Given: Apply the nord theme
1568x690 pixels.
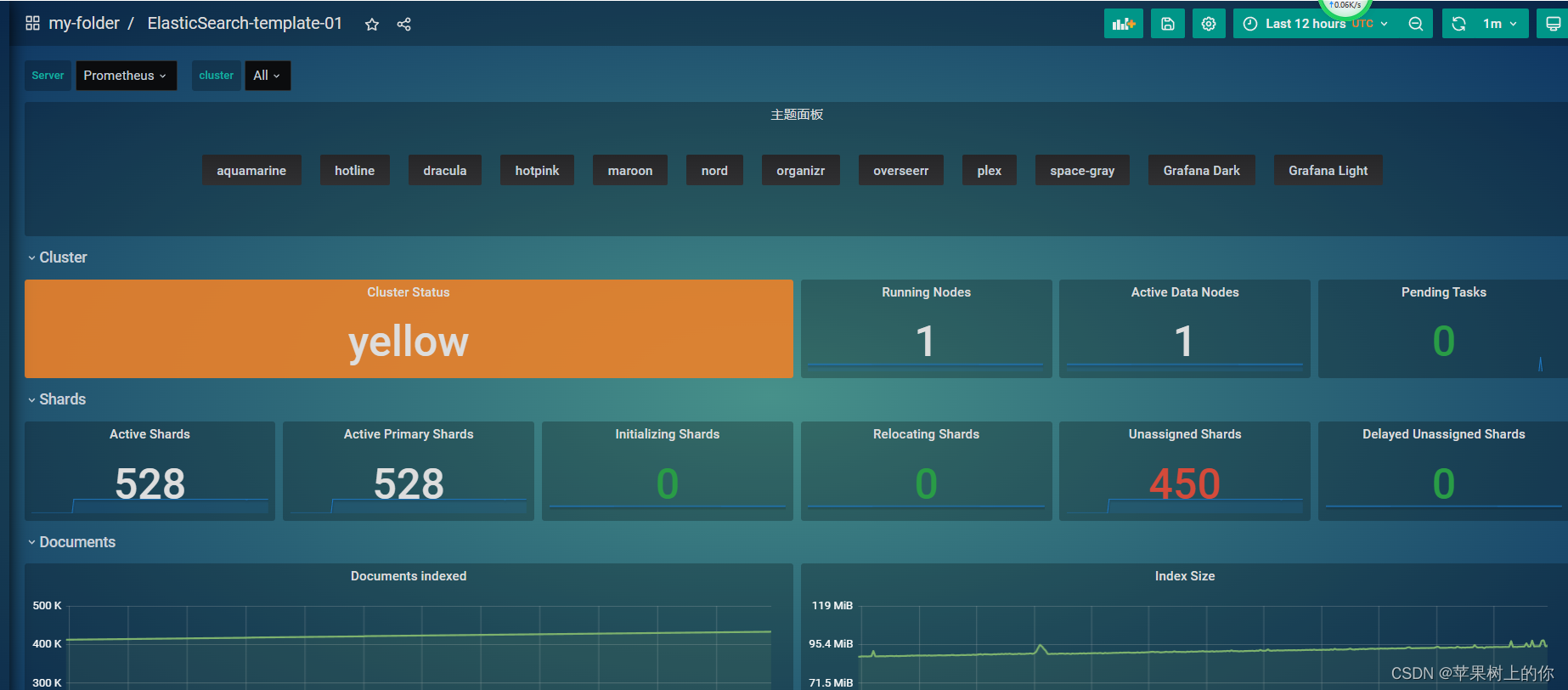Looking at the screenshot, I should [714, 171].
